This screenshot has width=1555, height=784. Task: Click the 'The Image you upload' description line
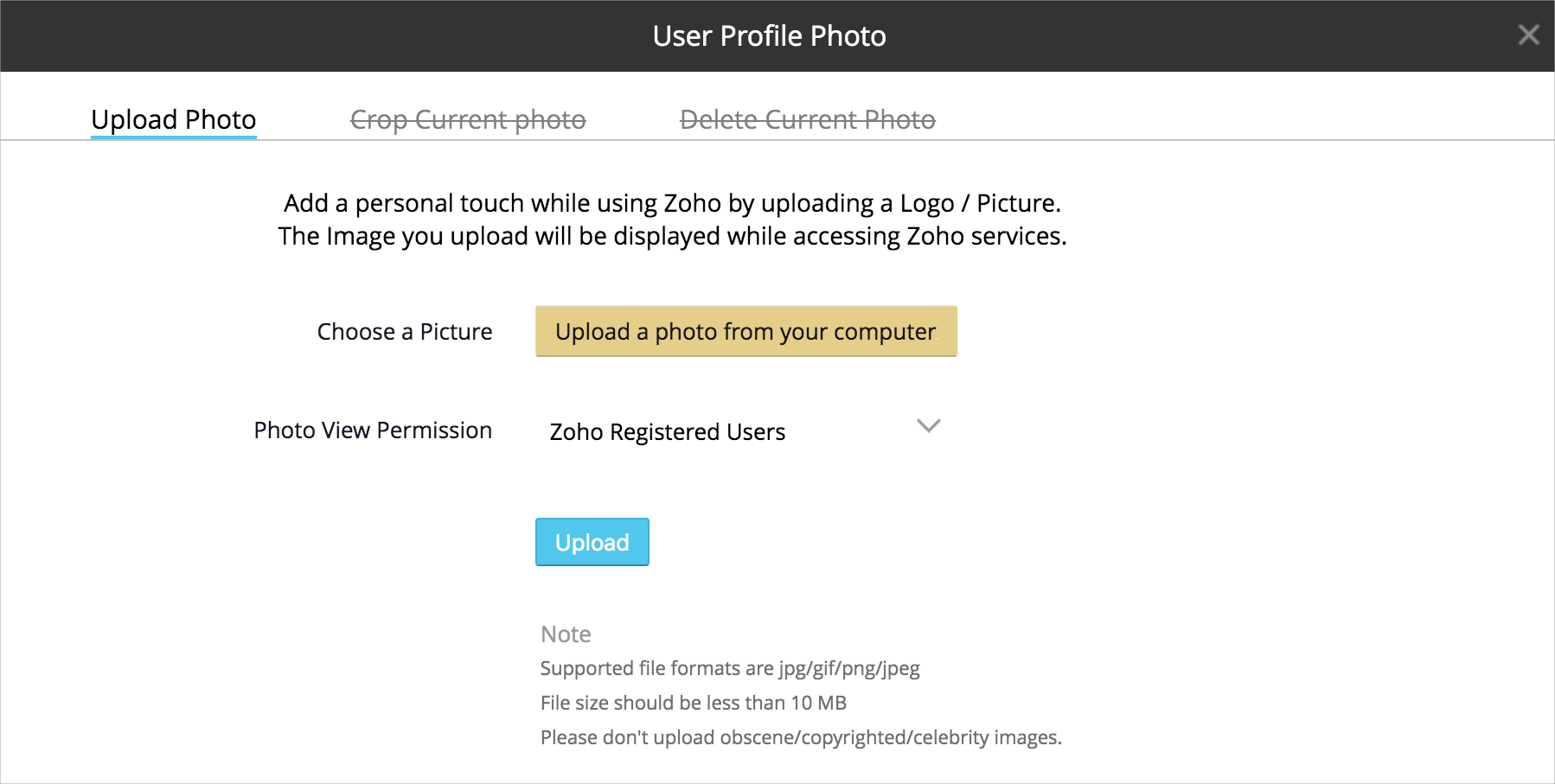click(x=672, y=236)
